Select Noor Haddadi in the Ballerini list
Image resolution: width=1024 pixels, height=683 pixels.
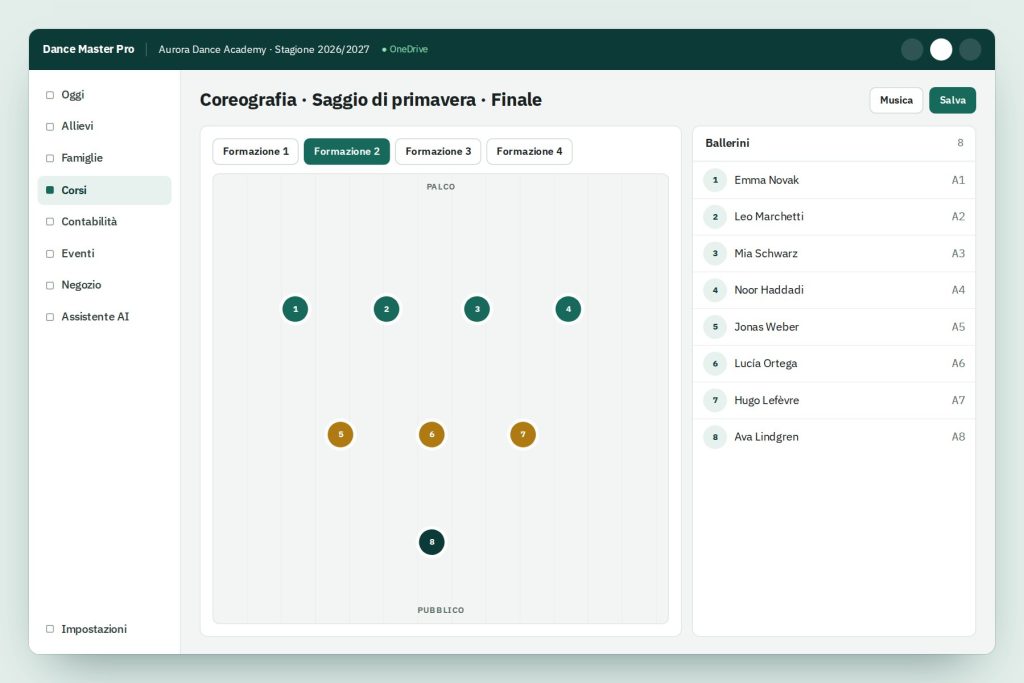pyautogui.click(x=834, y=290)
